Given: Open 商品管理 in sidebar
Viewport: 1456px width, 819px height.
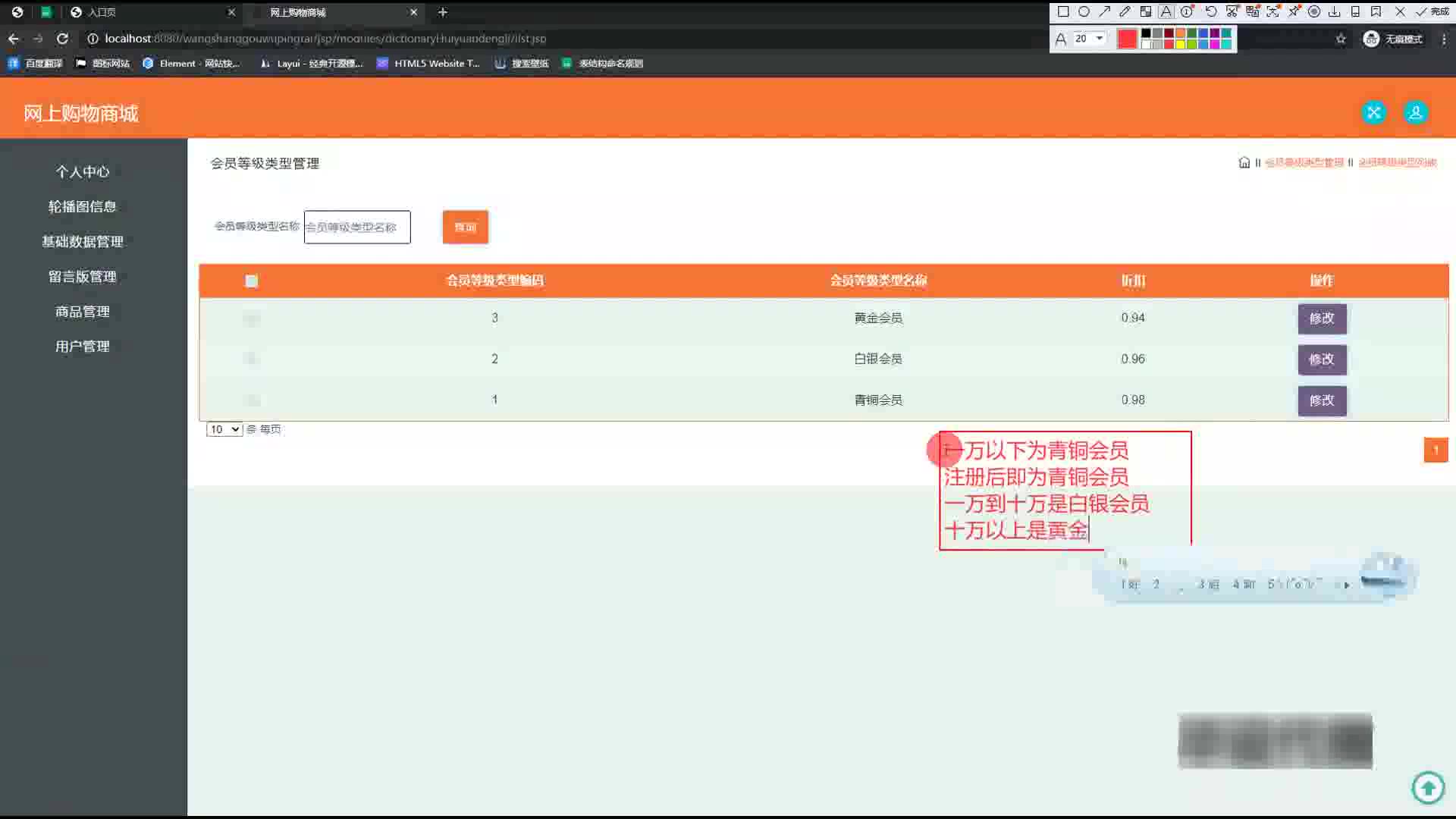Looking at the screenshot, I should 83,311.
